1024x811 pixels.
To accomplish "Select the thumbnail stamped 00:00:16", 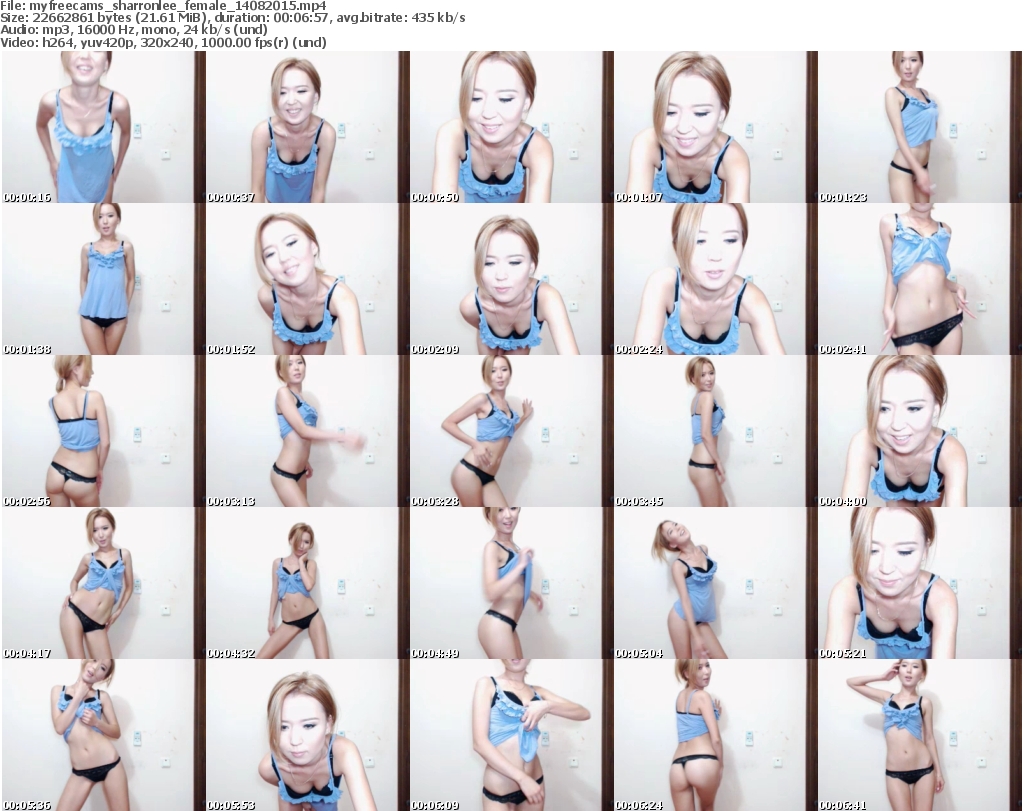I will [103, 127].
